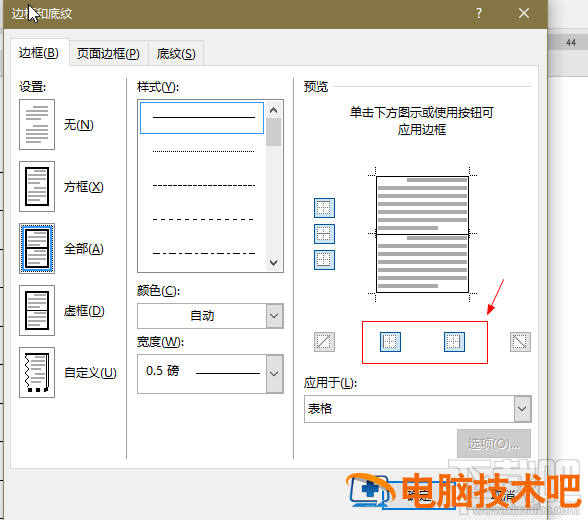Apply the diagonal-down border button

click(520, 342)
